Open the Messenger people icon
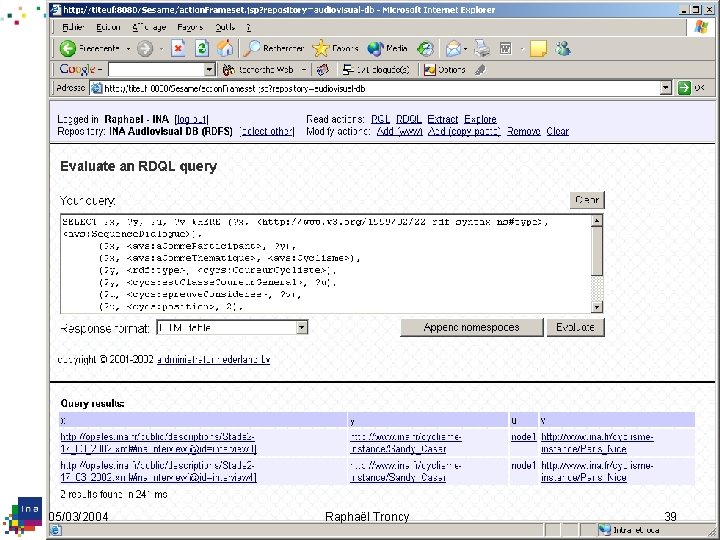 pos(563,48)
